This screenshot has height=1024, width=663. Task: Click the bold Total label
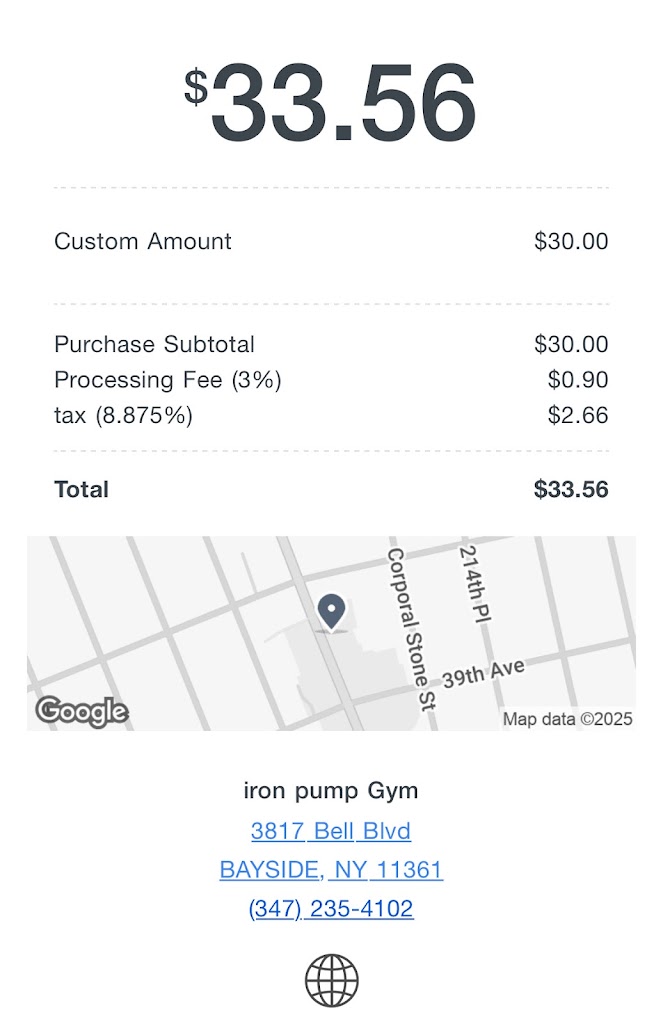click(x=82, y=489)
